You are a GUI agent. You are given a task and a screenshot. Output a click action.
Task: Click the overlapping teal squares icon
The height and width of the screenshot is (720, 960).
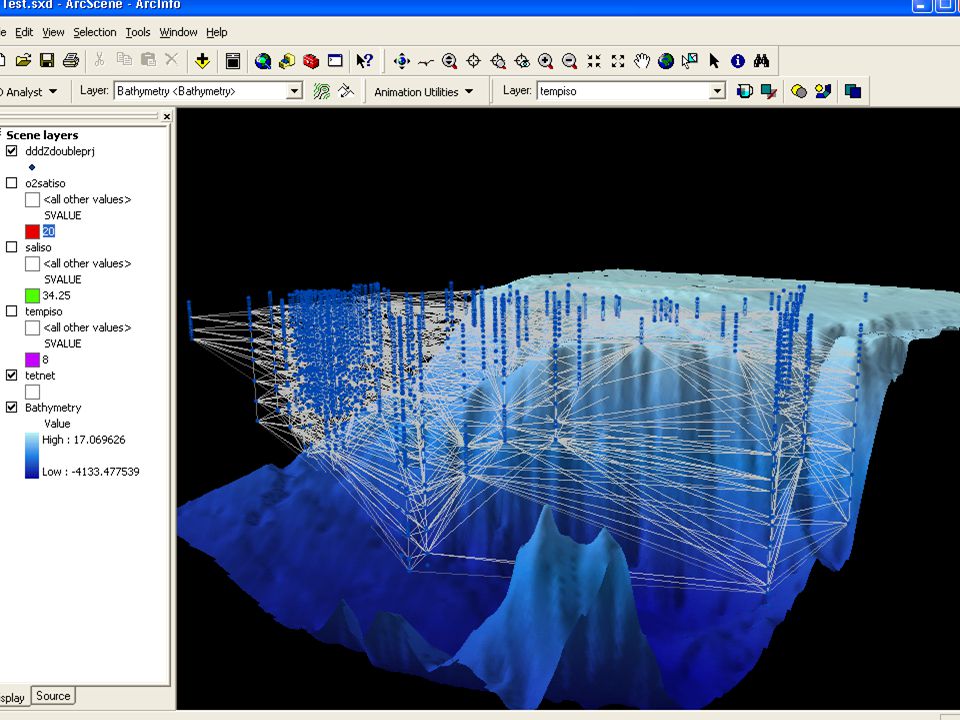point(853,91)
